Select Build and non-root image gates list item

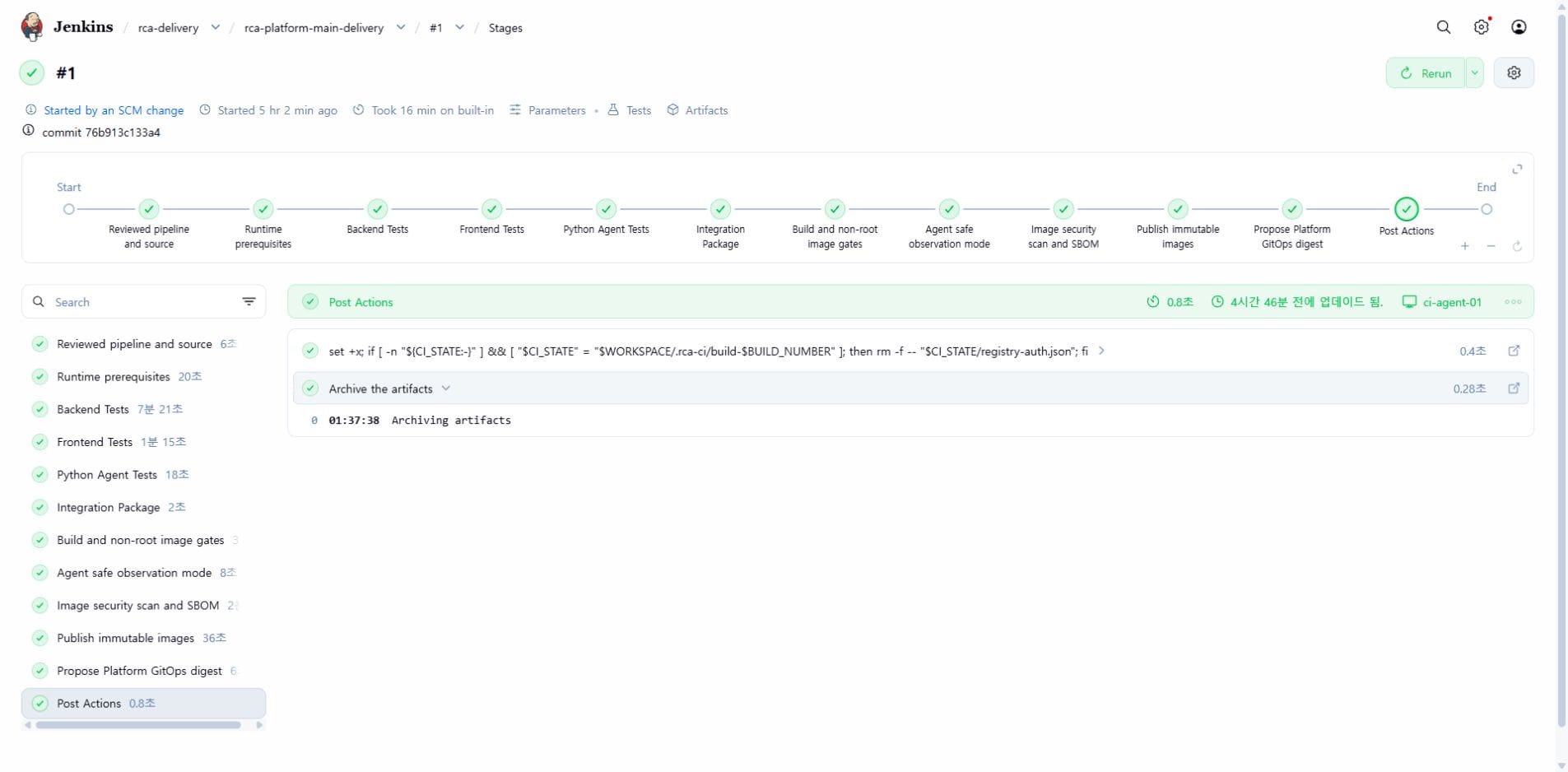point(144,540)
